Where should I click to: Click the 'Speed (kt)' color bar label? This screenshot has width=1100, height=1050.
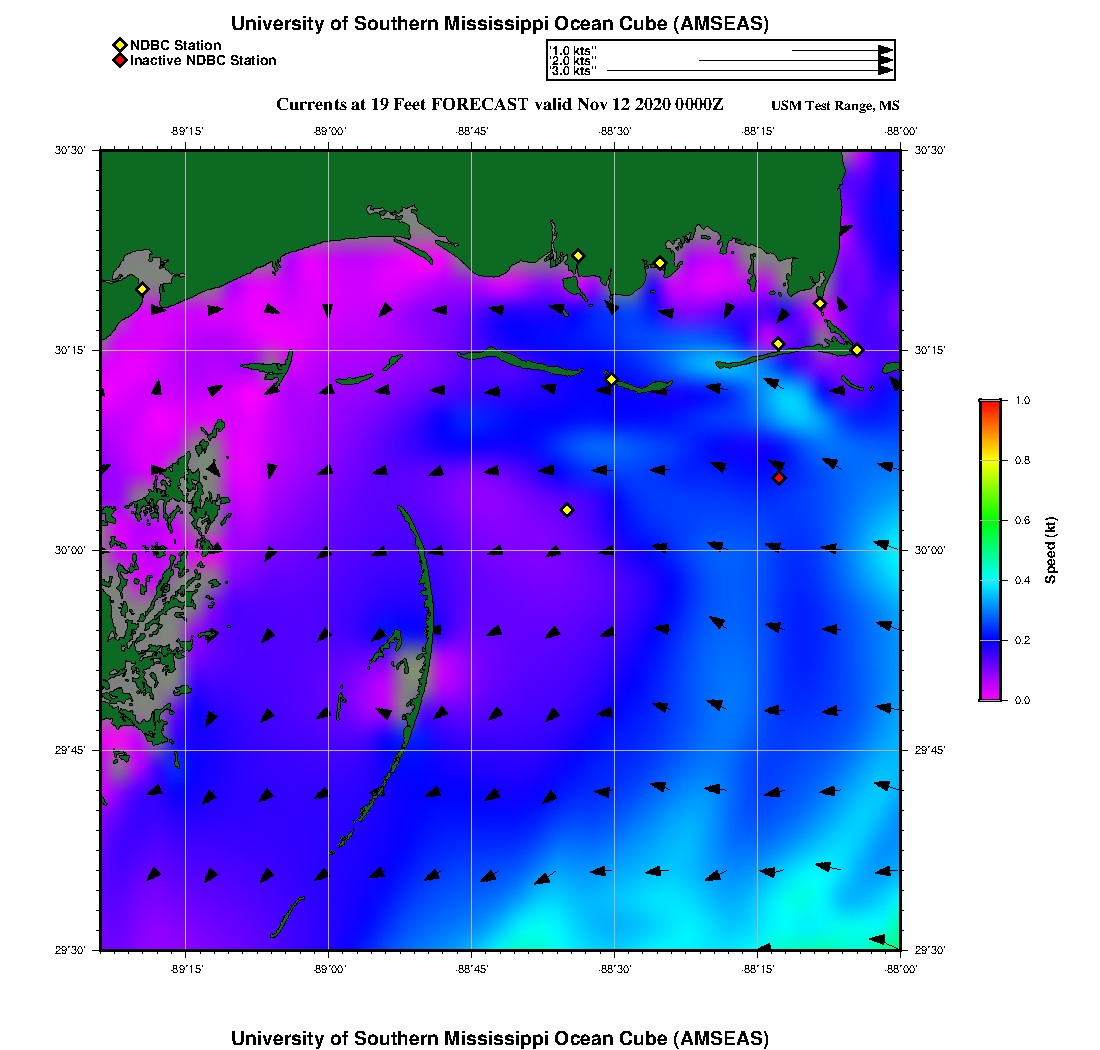coord(1051,550)
